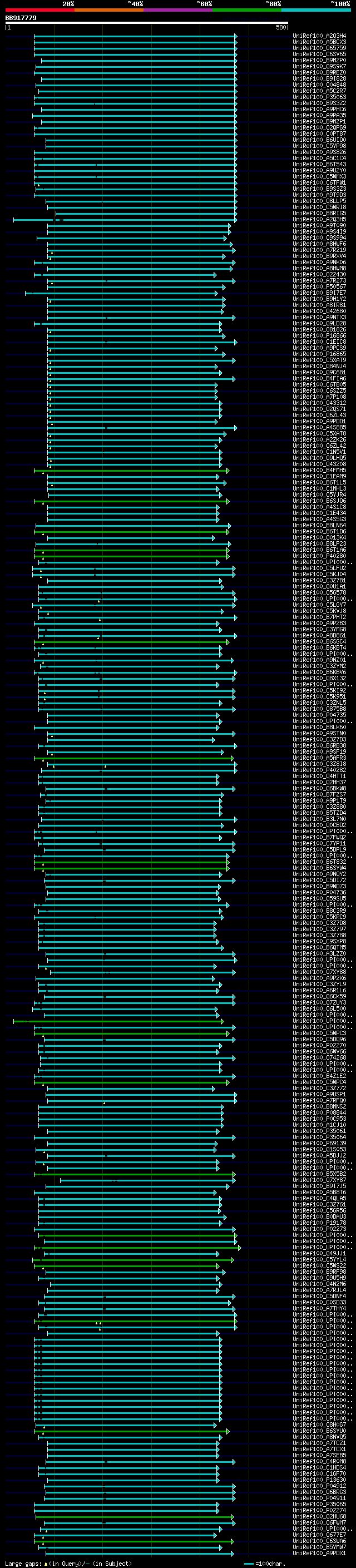The image size is (356, 1568).
Task: Select label UniRef100_P69139
Action: (x=319, y=1143)
